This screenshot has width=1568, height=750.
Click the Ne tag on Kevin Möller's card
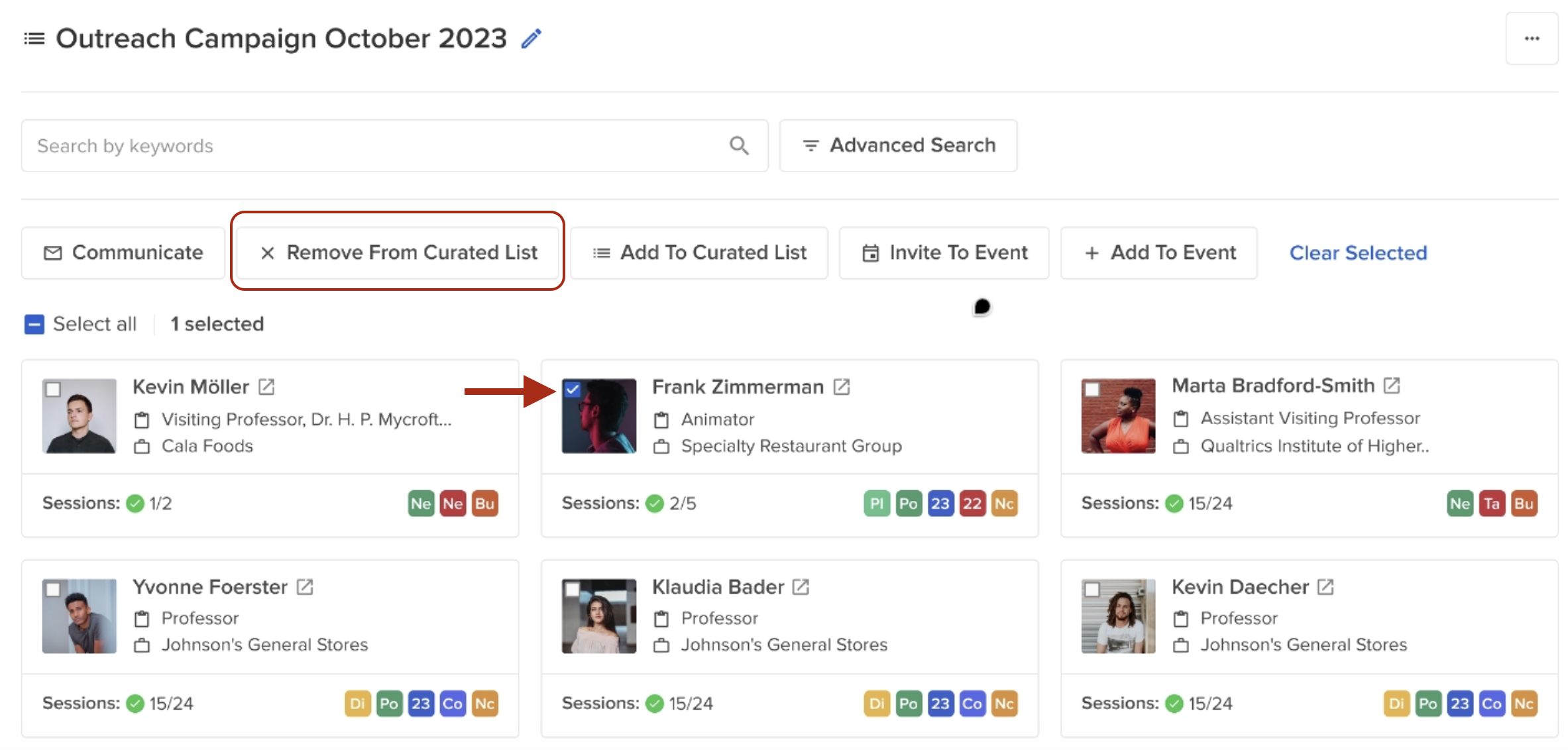pos(421,503)
